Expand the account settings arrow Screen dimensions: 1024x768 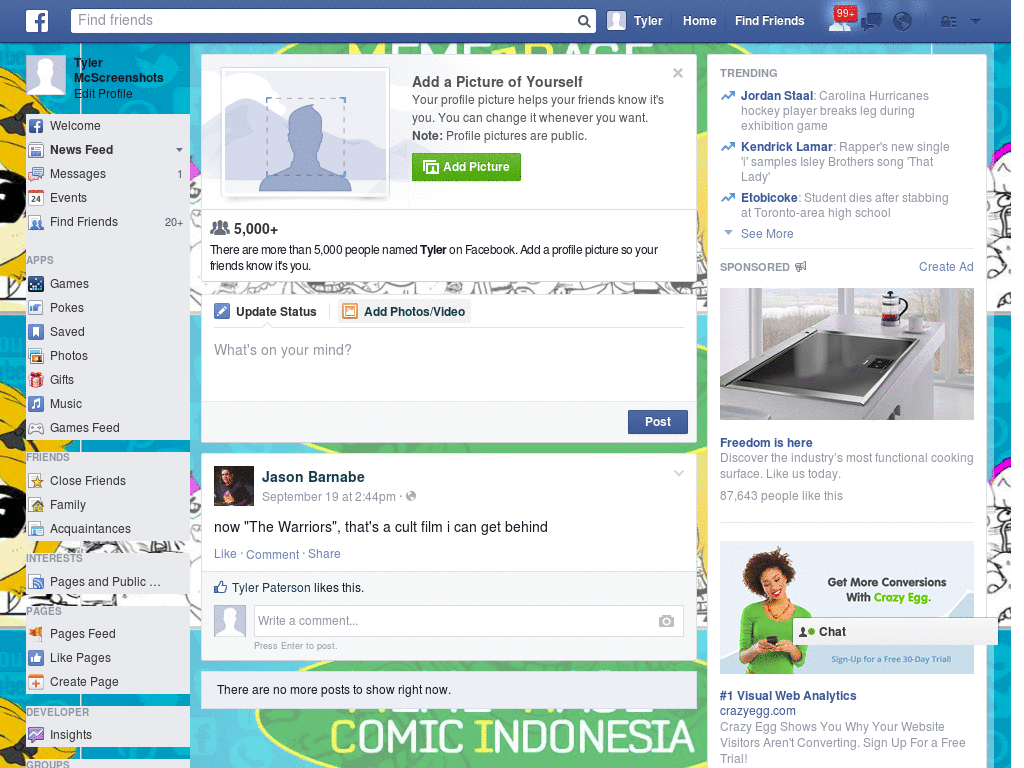975,20
